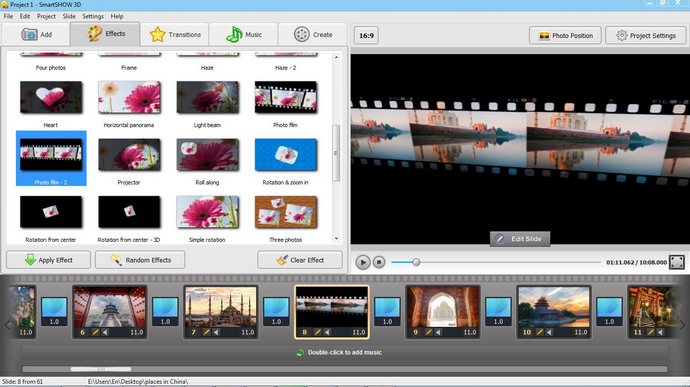The height and width of the screenshot is (387, 690).
Task: Apply Effect to the selected slide
Action: (x=48, y=260)
